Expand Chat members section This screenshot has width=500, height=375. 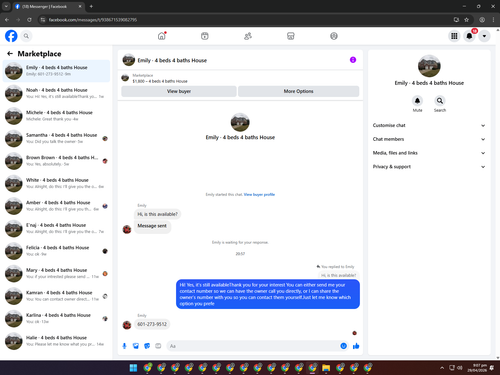429,139
